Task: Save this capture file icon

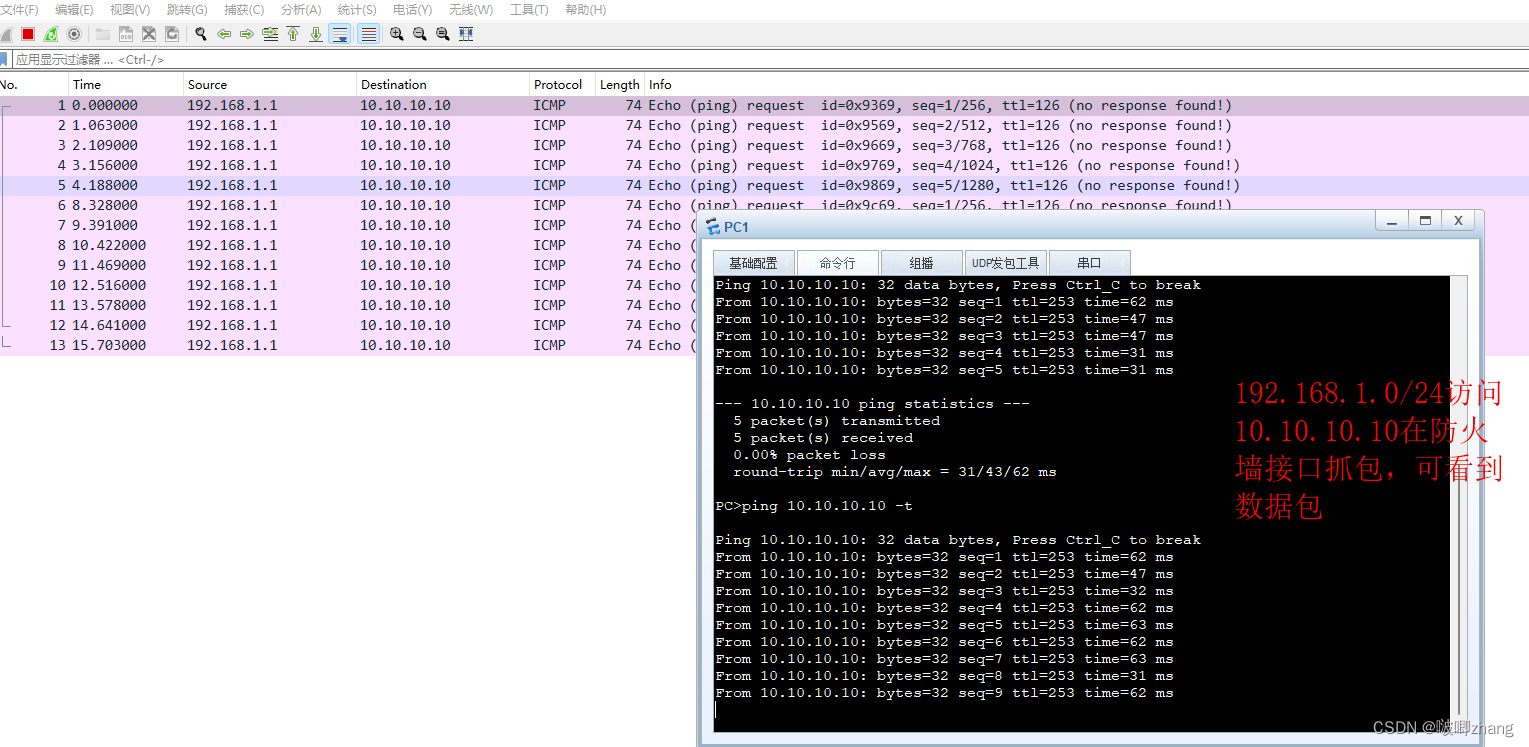Action: (126, 34)
